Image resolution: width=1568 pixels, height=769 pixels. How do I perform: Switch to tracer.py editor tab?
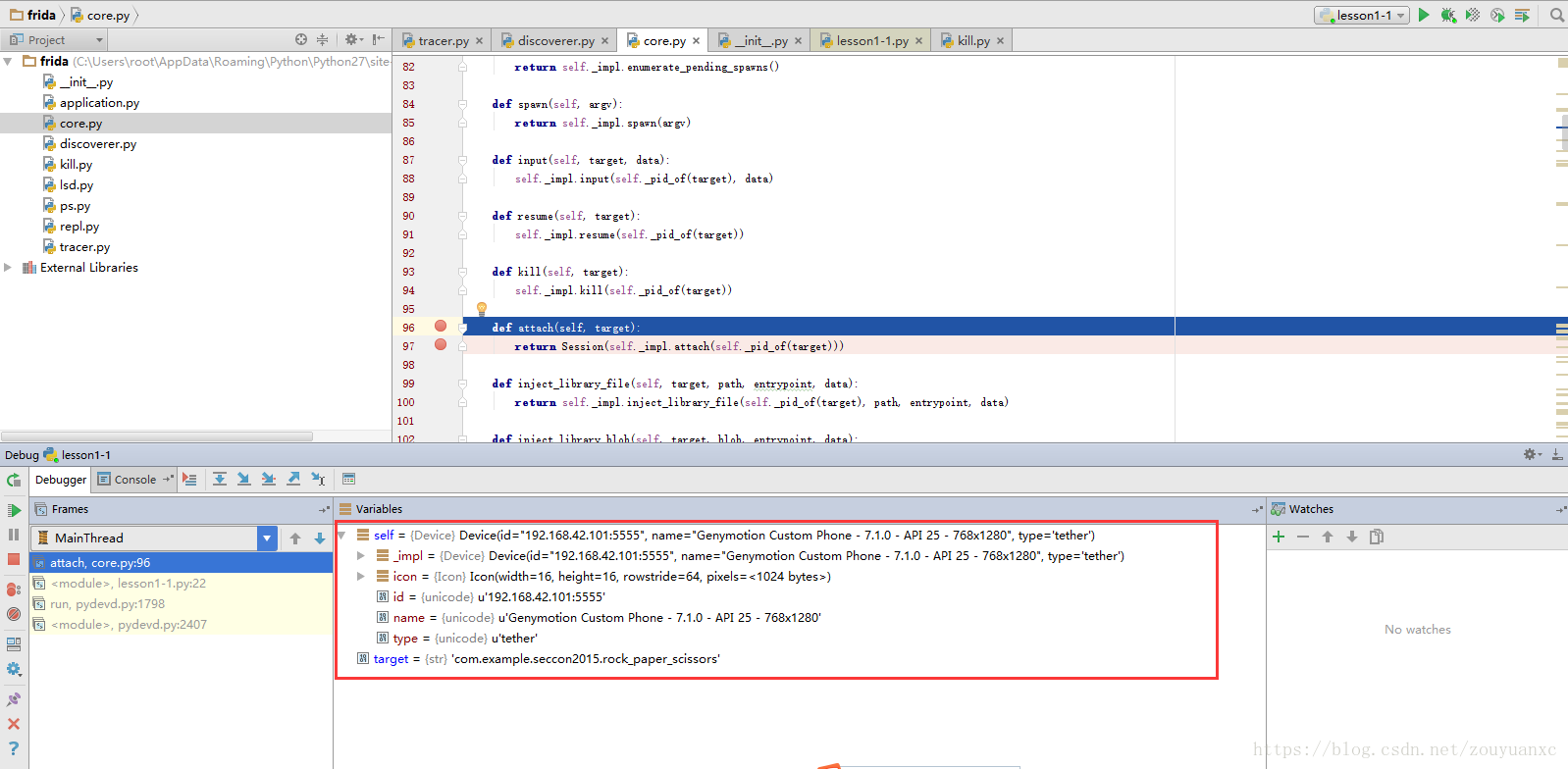[443, 40]
